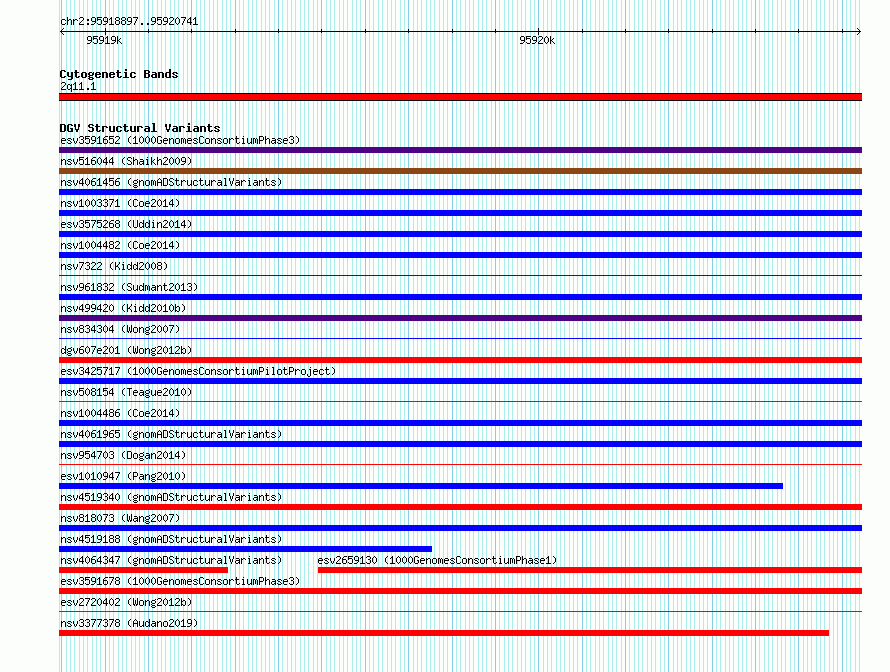Screen dimensions: 890x672
Task: Select esv3591678 Phase3 variant label
Action: 180,581
